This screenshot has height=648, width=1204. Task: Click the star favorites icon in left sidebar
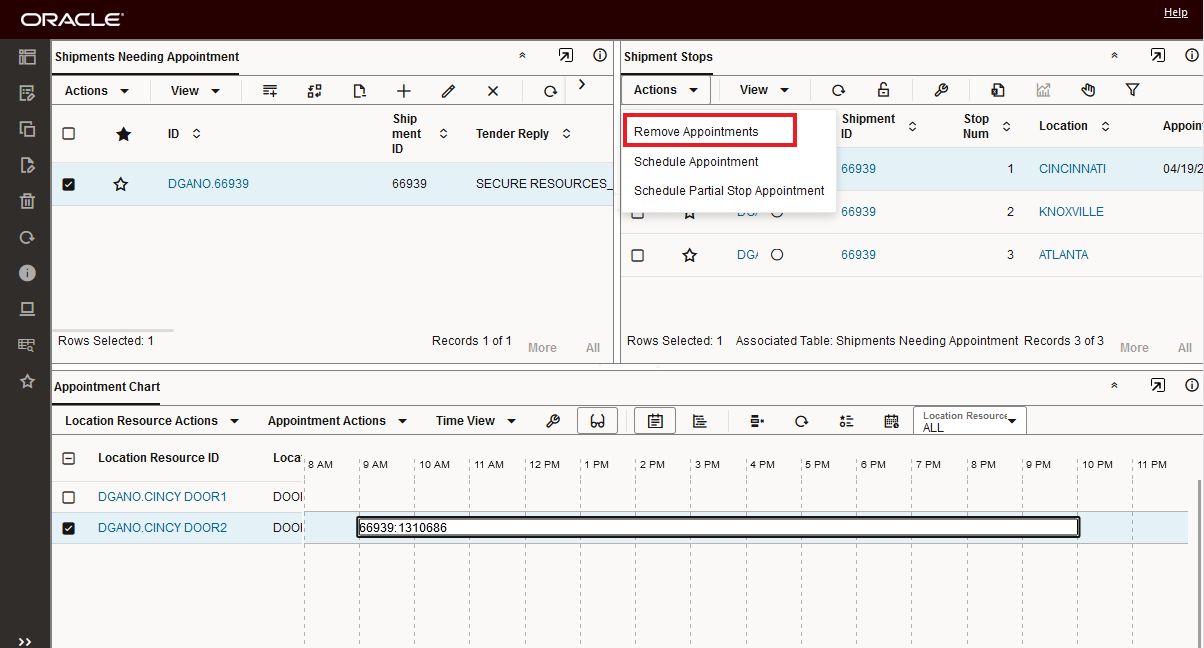pyautogui.click(x=27, y=381)
